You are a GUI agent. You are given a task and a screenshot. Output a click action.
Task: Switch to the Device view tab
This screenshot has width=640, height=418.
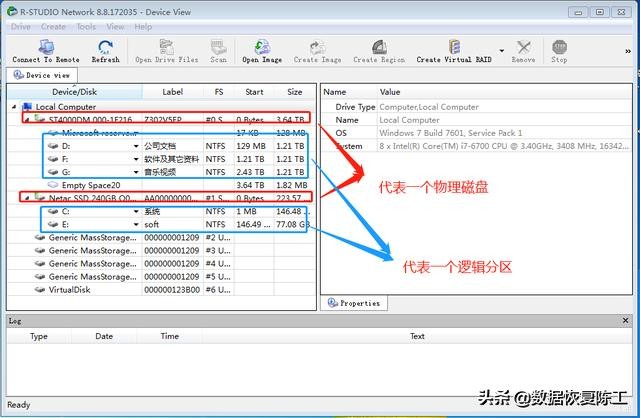pos(42,75)
